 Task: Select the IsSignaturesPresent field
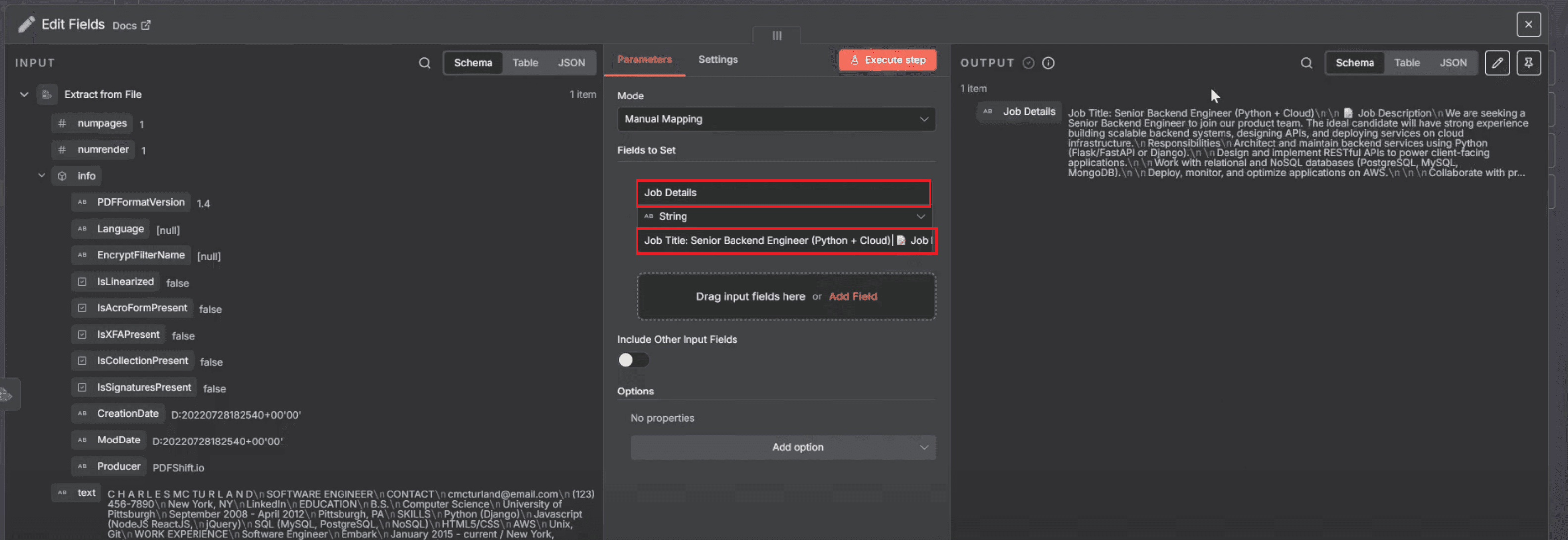[x=134, y=387]
